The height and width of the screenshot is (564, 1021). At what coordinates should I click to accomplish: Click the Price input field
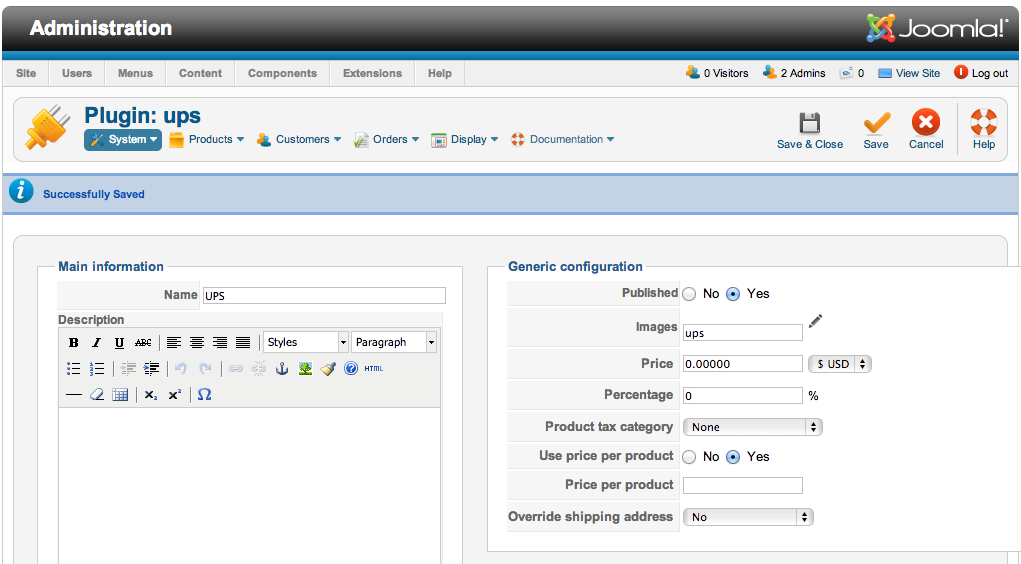coord(743,364)
